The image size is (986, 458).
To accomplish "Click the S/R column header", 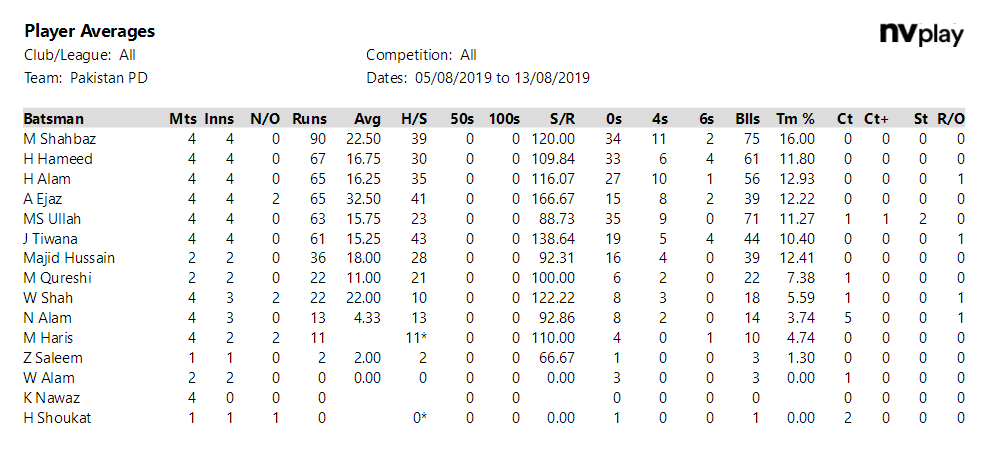I will coord(561,119).
